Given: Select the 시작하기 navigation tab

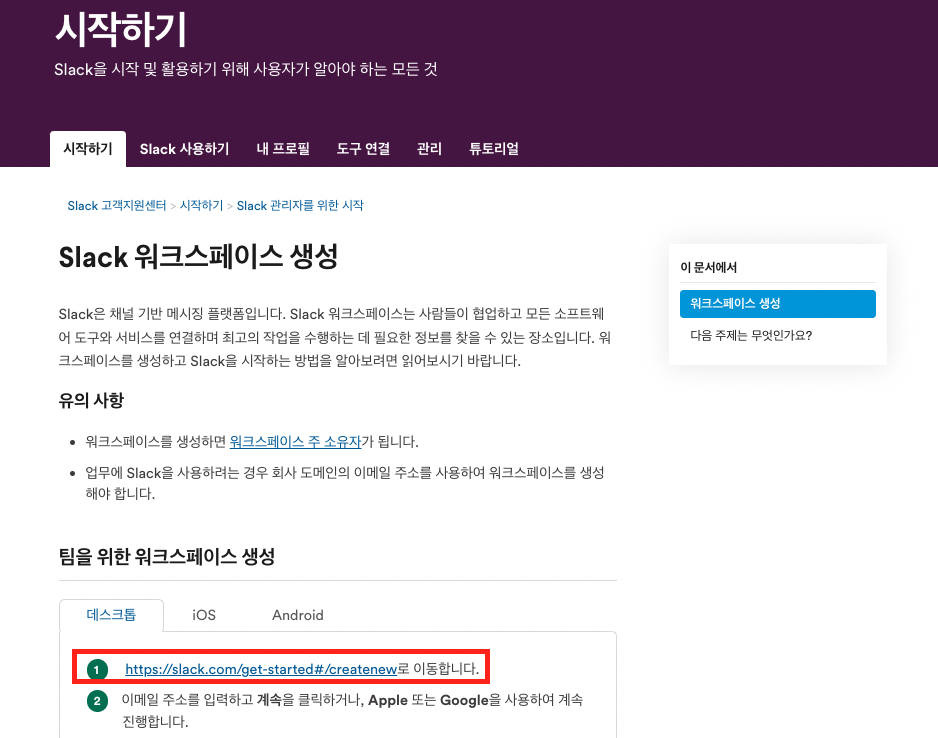Looking at the screenshot, I should coord(88,149).
